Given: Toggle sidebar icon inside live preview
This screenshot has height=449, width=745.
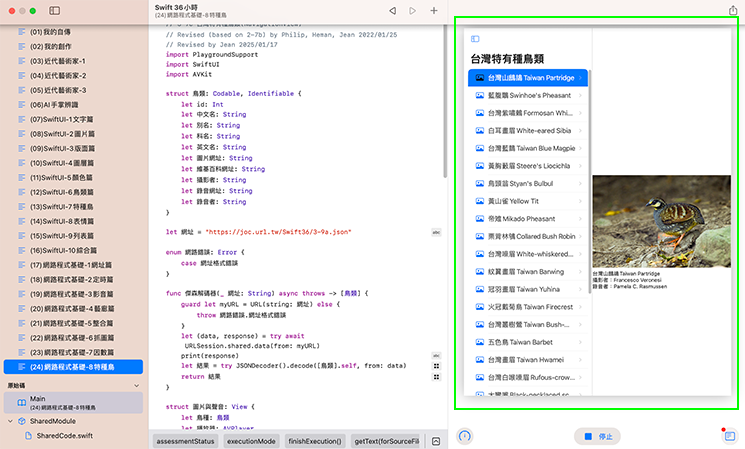Looking at the screenshot, I should pos(475,39).
